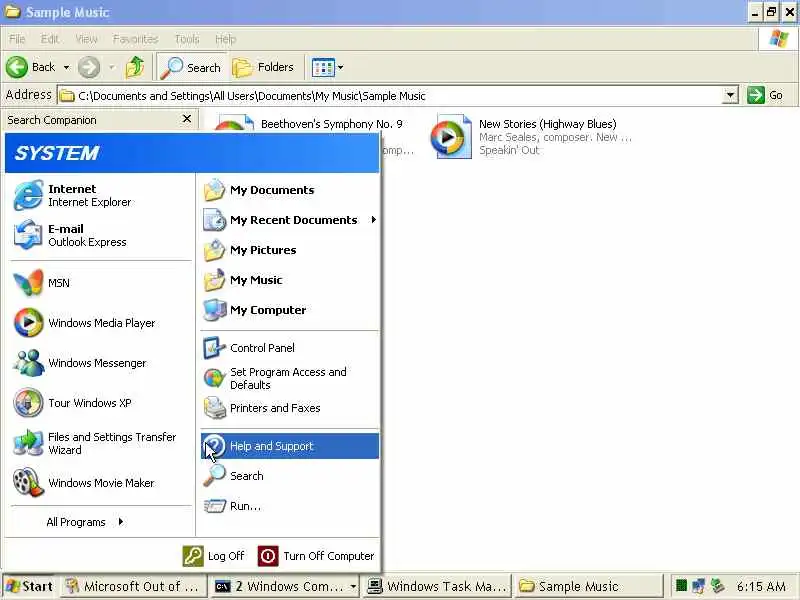The height and width of the screenshot is (600, 800).
Task: Click the green CPU meter tray icon
Action: (x=681, y=585)
